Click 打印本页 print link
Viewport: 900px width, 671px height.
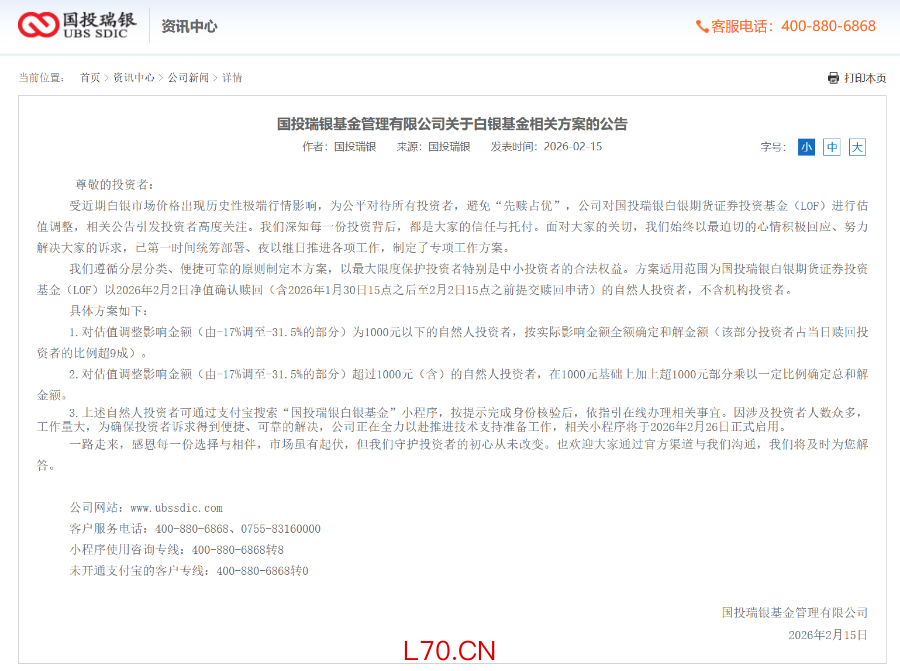tap(865, 78)
